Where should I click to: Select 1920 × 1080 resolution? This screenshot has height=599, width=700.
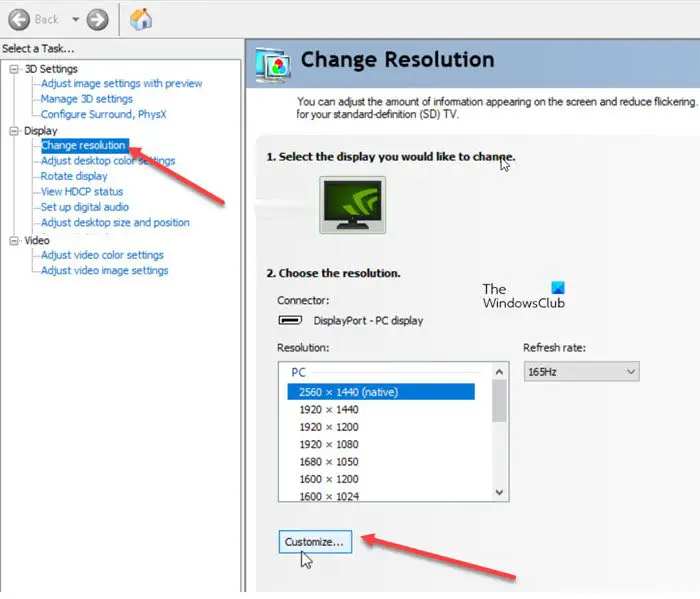coord(329,444)
